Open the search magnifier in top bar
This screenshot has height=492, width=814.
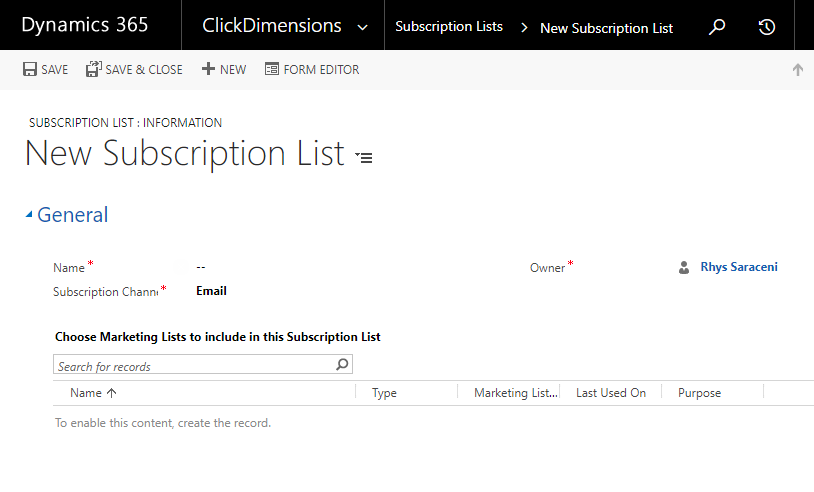(x=717, y=26)
